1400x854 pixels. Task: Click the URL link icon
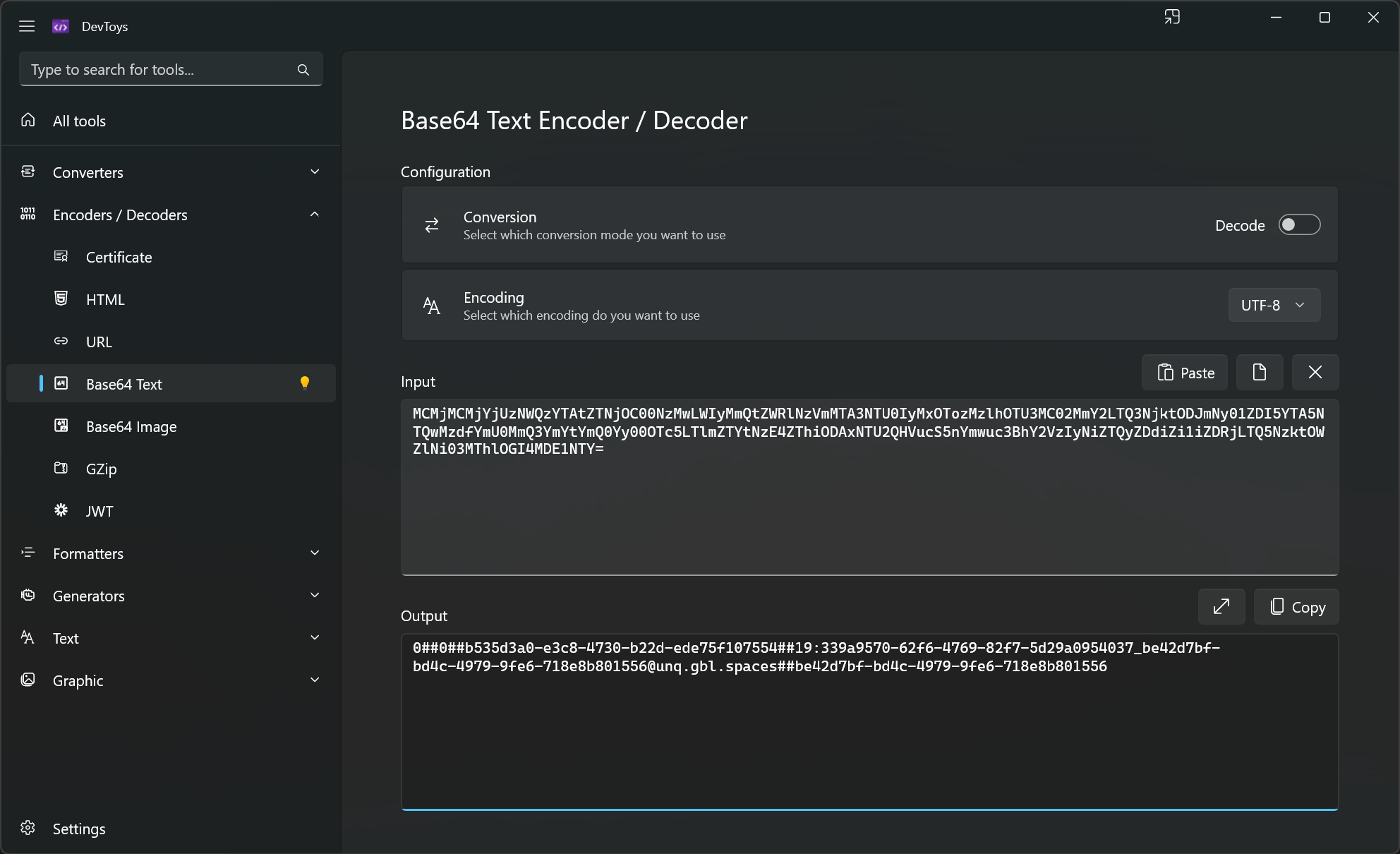61,342
